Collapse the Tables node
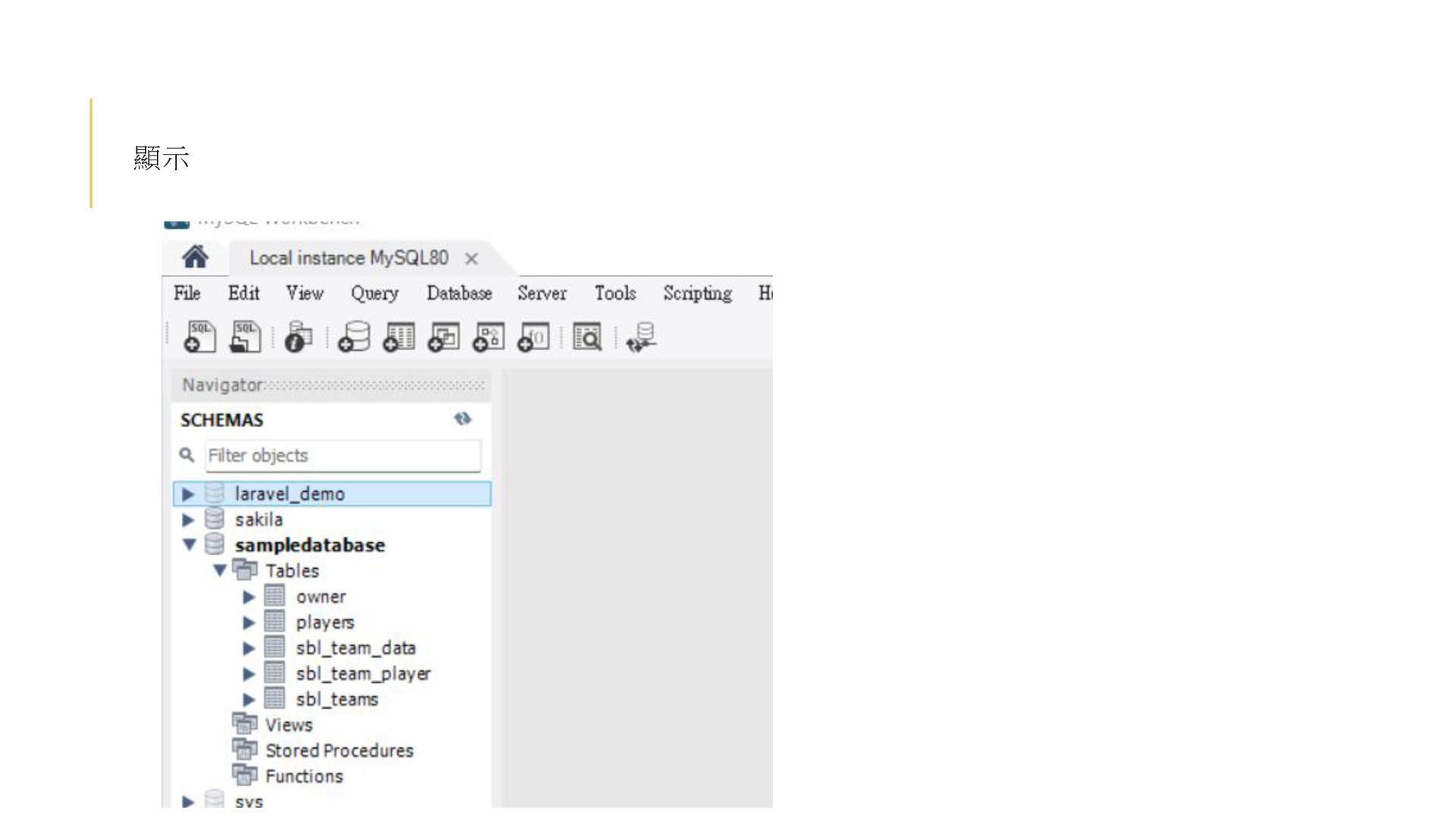 pos(219,570)
